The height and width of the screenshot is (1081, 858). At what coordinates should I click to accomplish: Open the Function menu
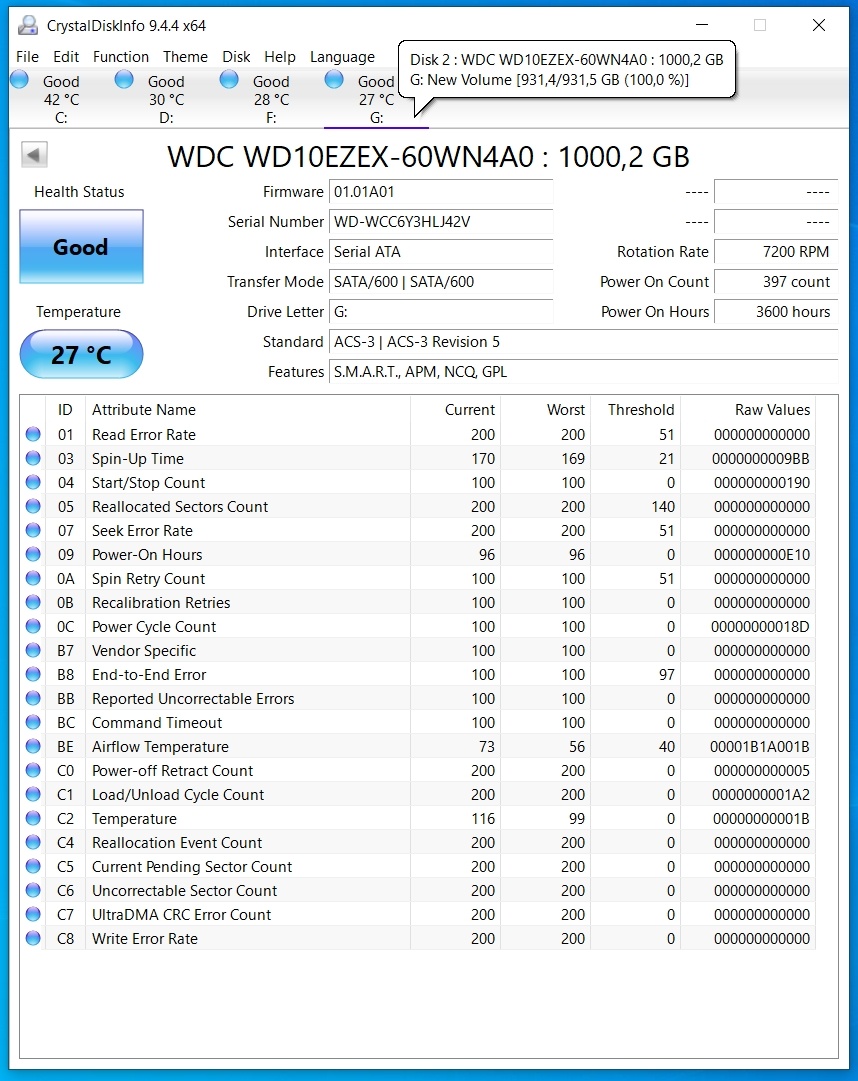pos(120,57)
